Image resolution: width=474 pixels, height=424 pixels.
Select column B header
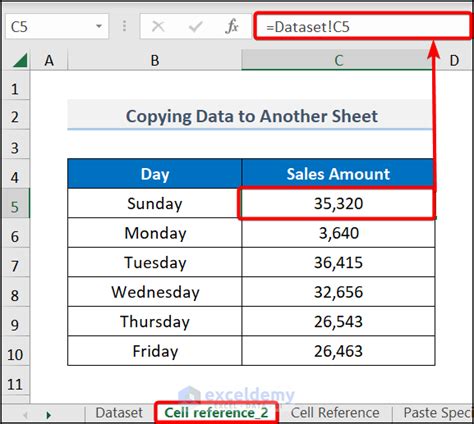click(x=155, y=61)
